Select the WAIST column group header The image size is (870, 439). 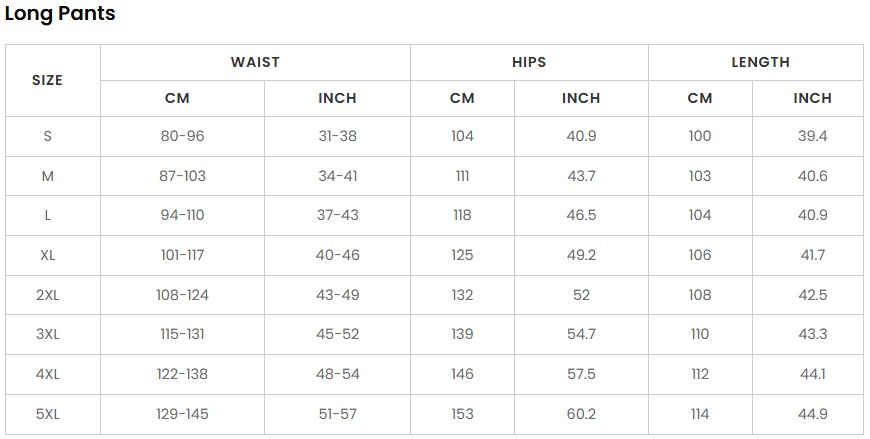(255, 62)
